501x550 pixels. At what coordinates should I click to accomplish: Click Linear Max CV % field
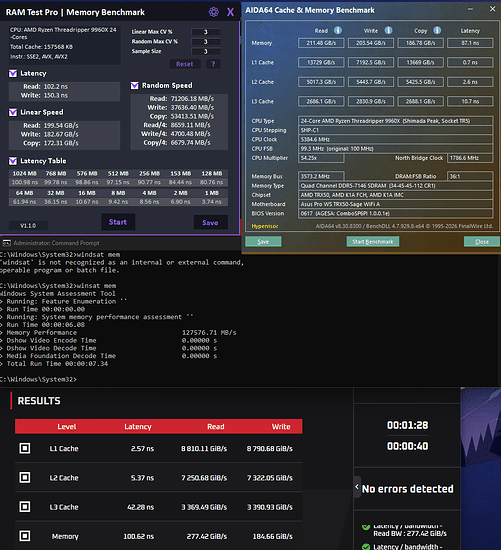(206, 32)
